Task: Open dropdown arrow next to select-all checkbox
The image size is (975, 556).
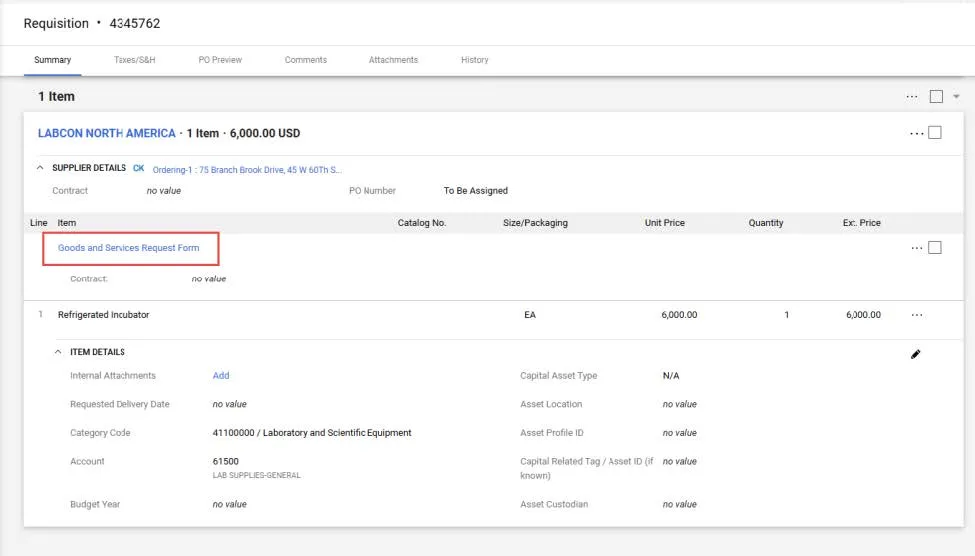Action: (x=956, y=96)
